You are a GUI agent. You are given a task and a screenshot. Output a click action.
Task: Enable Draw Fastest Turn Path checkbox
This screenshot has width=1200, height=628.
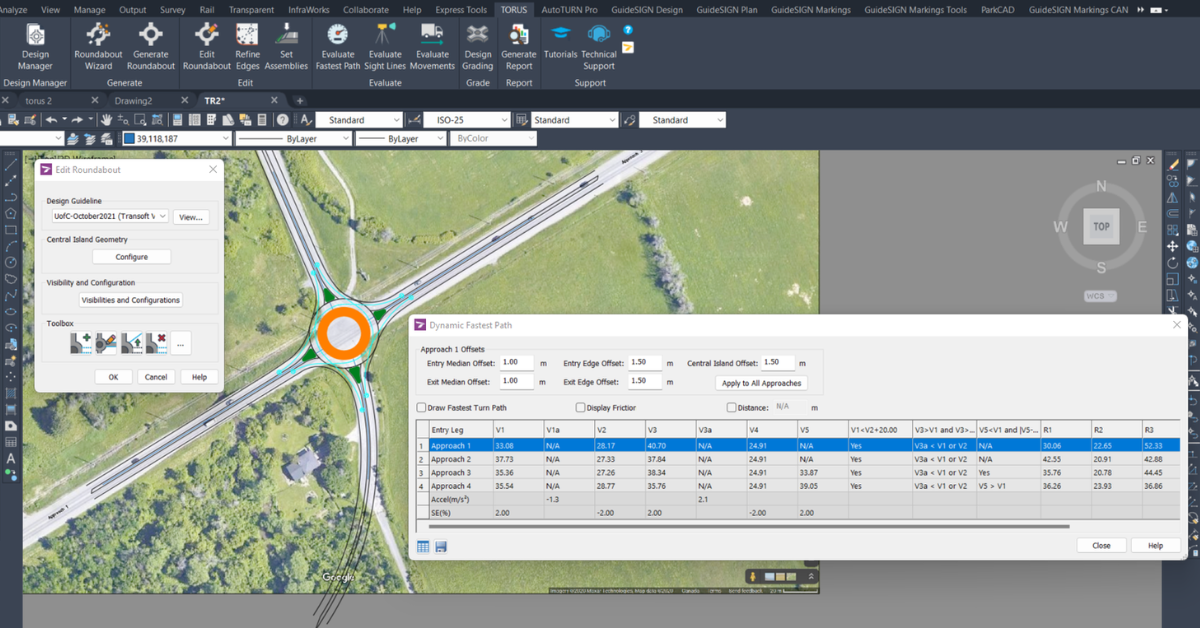point(421,407)
